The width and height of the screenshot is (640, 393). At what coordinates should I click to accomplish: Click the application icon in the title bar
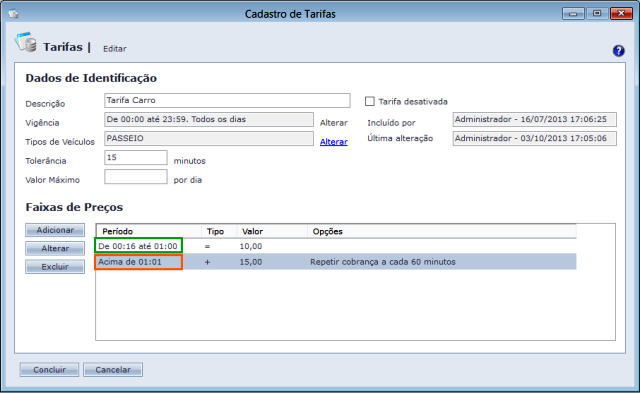click(x=13, y=14)
